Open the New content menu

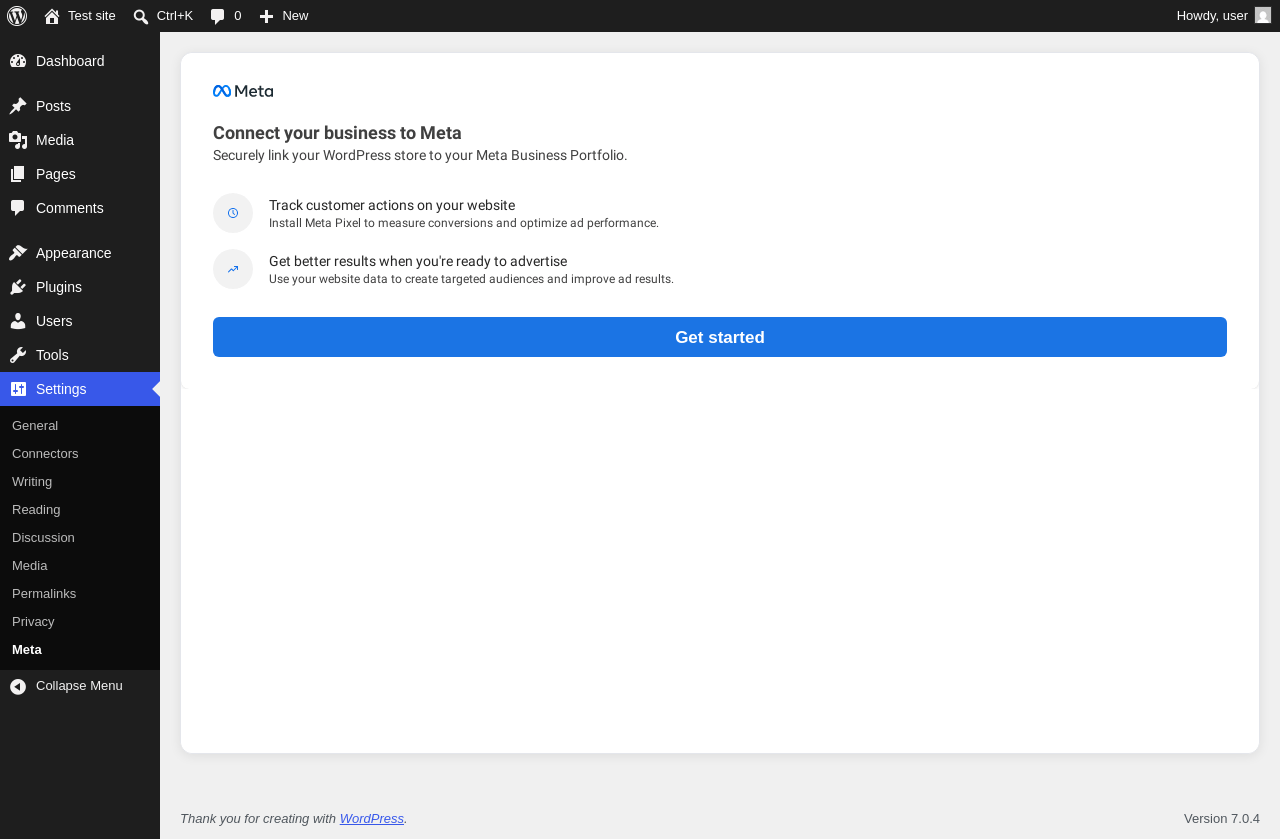[x=284, y=16]
